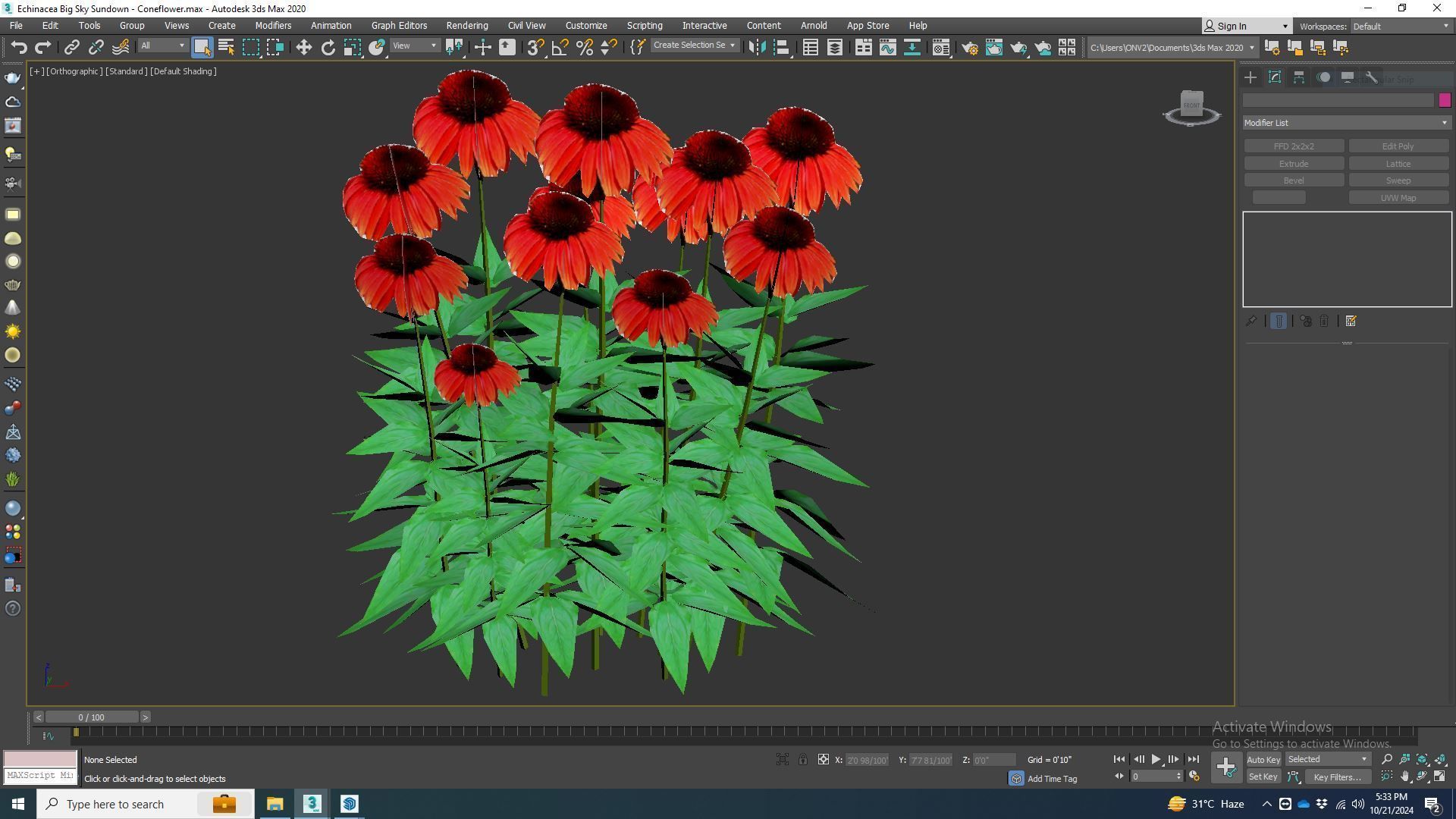
Task: Open the Curve Editor from toolbar
Action: [887, 47]
